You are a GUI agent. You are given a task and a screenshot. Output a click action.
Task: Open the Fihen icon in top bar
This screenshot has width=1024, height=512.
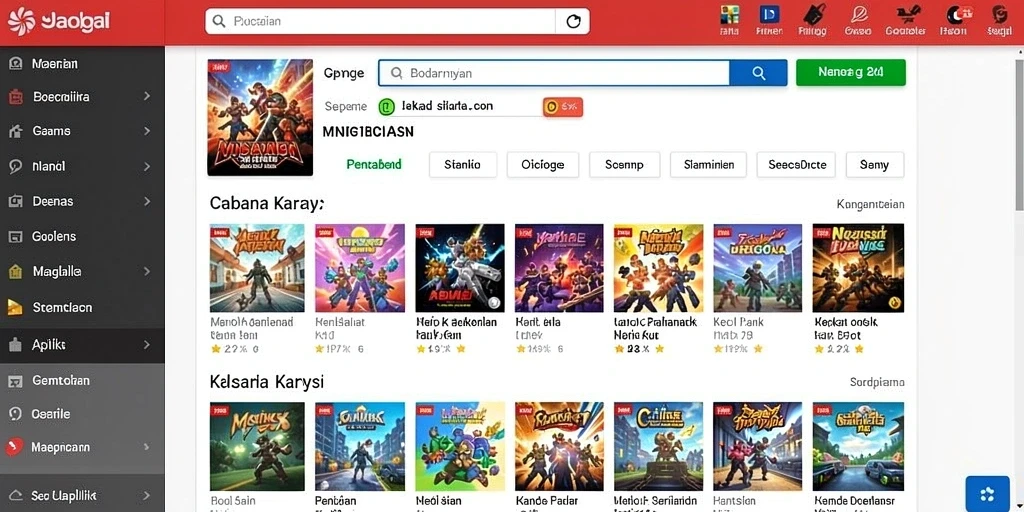click(x=769, y=21)
